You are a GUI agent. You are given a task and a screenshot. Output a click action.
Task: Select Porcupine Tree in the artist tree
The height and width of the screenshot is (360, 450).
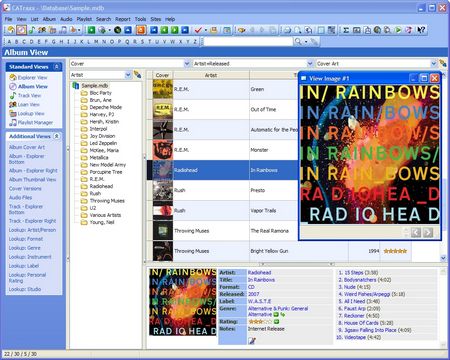coord(106,172)
